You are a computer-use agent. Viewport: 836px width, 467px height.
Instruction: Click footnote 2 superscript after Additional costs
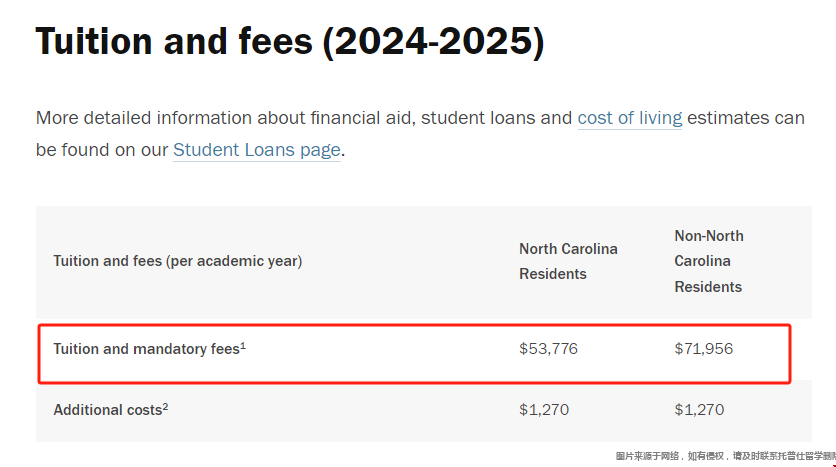[165, 407]
